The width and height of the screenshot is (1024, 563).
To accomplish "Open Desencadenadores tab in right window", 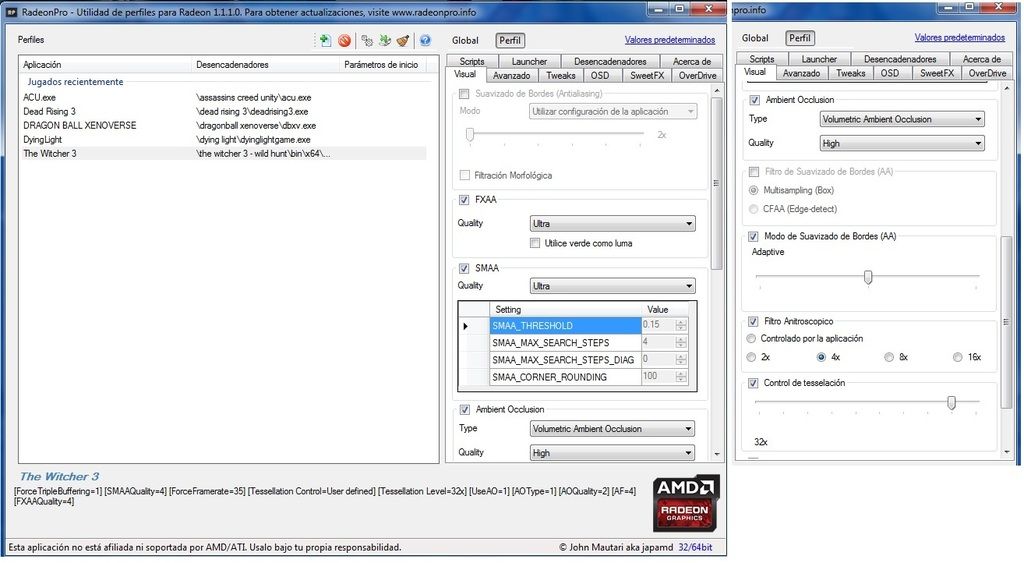I will pos(899,59).
